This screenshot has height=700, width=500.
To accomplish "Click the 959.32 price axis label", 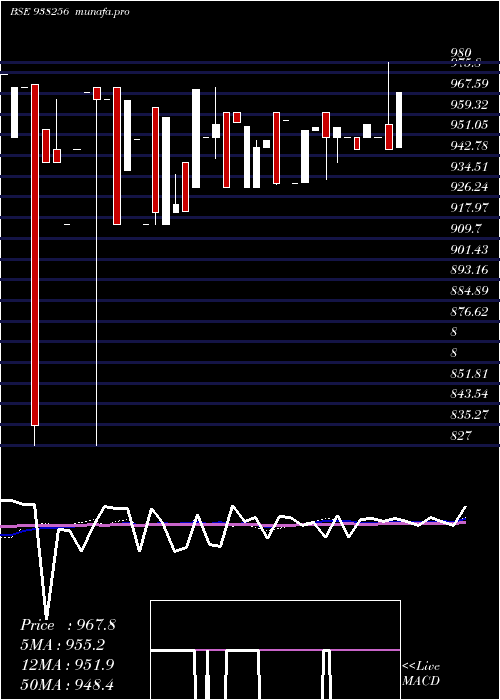I will [469, 104].
